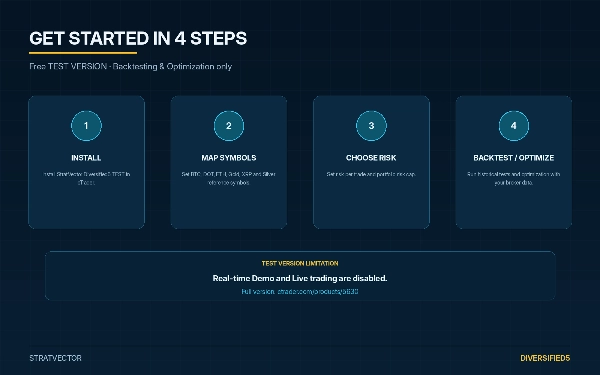Viewport: 600px width, 375px height.
Task: Click the Free TEST VERSION subtitle line
Action: 130,66
